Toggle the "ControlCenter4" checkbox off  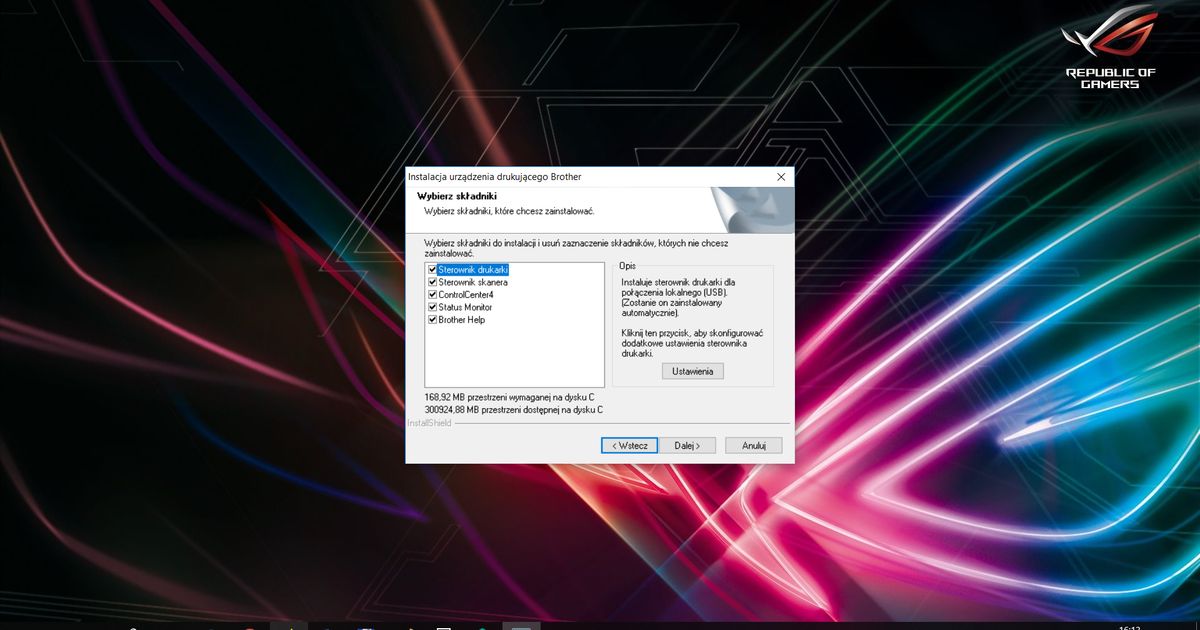point(432,294)
